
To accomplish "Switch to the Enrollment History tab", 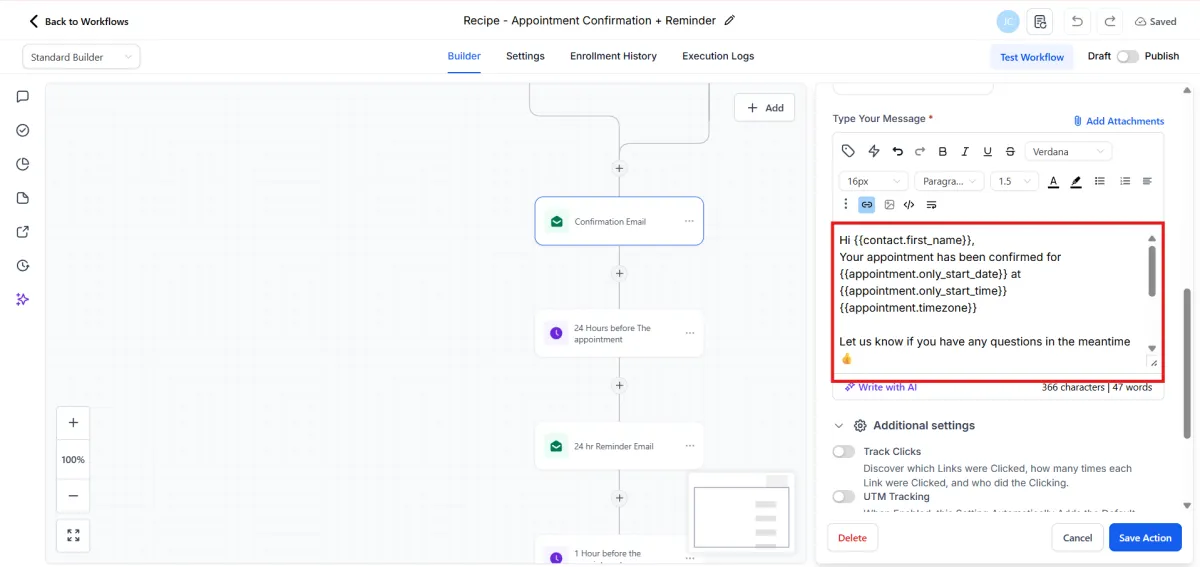I will [613, 56].
